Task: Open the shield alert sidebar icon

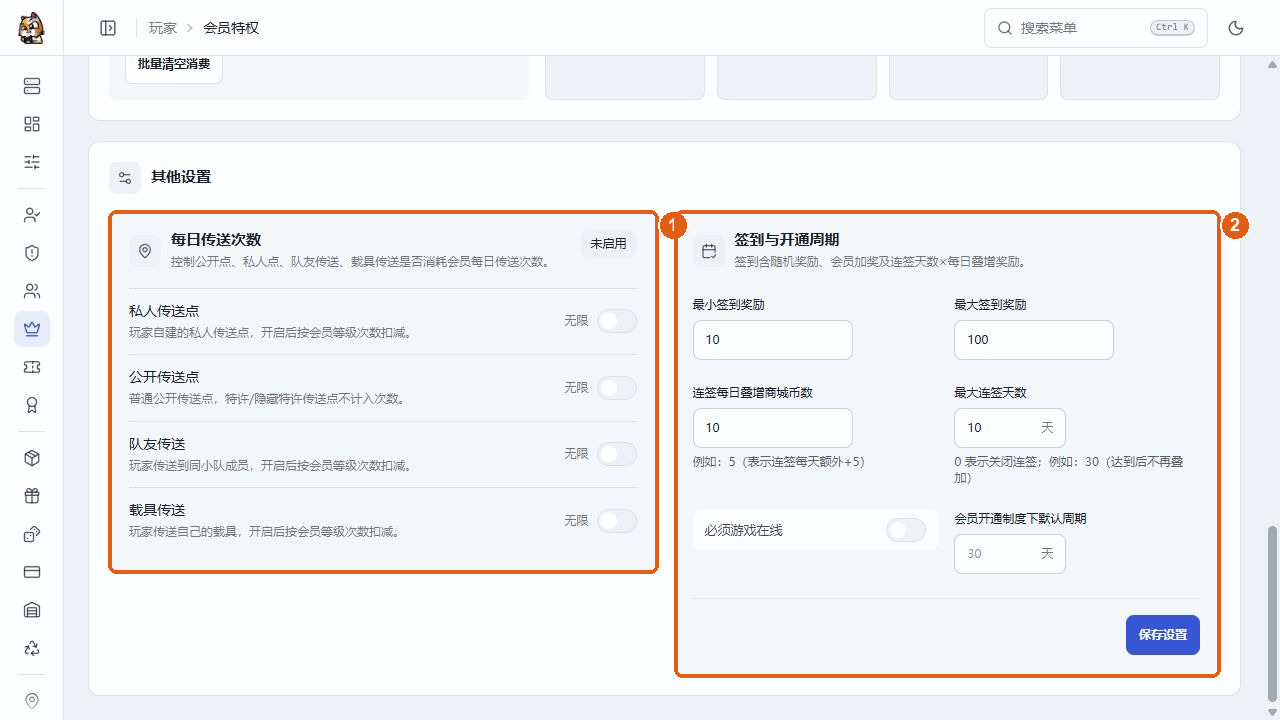Action: 32,253
